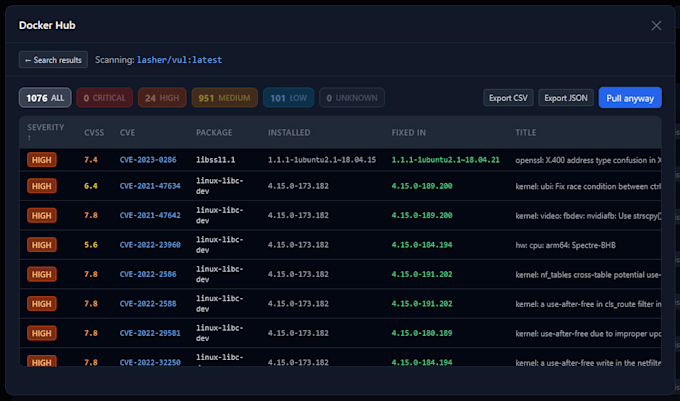Viewport: 680px width, 401px height.
Task: Open CVE-2022-2586 link
Action: point(148,274)
